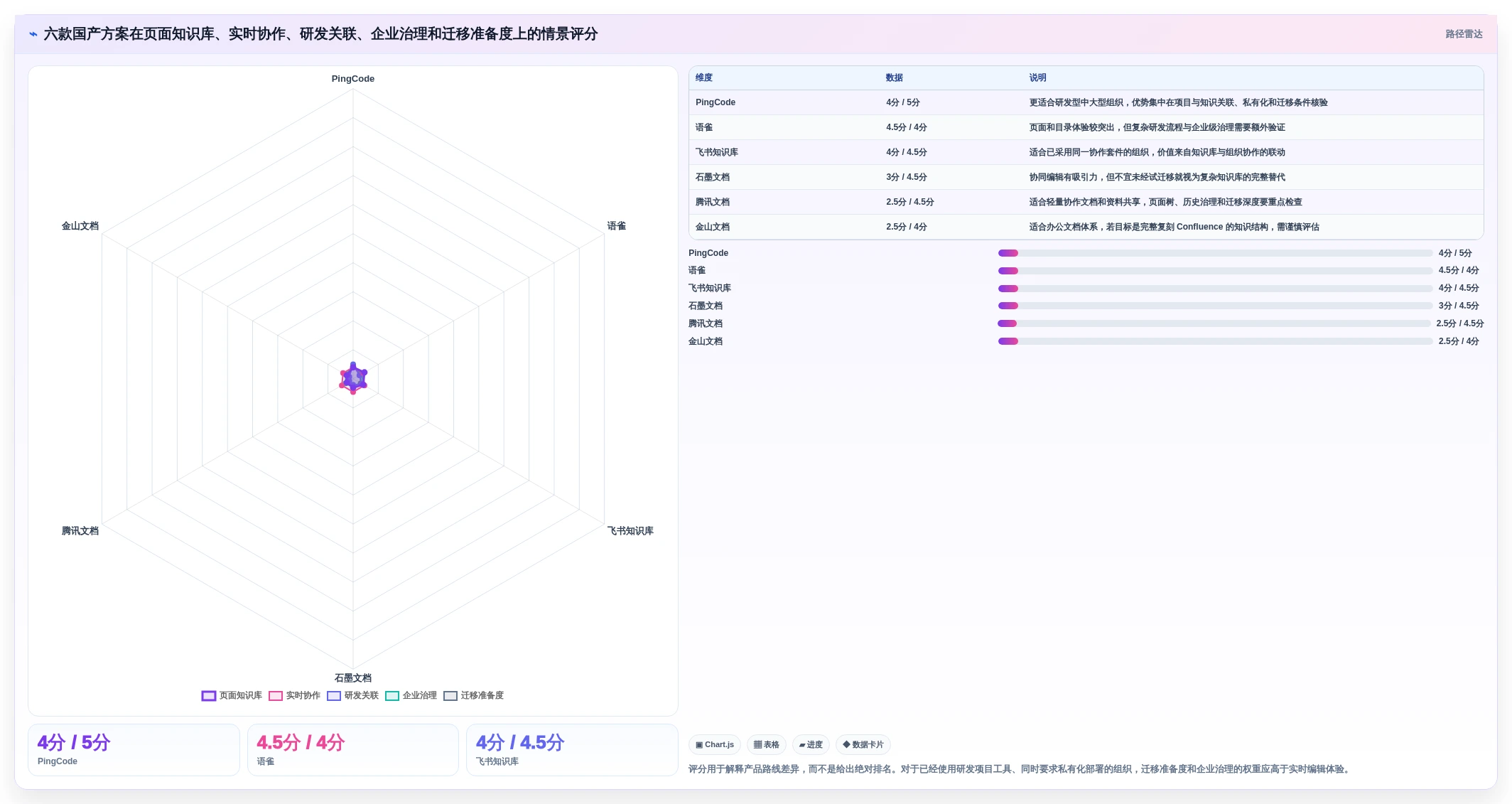Screen dimensions: 1512x804
Task: Toggle the 实时协作 legend dataset
Action: pos(294,695)
